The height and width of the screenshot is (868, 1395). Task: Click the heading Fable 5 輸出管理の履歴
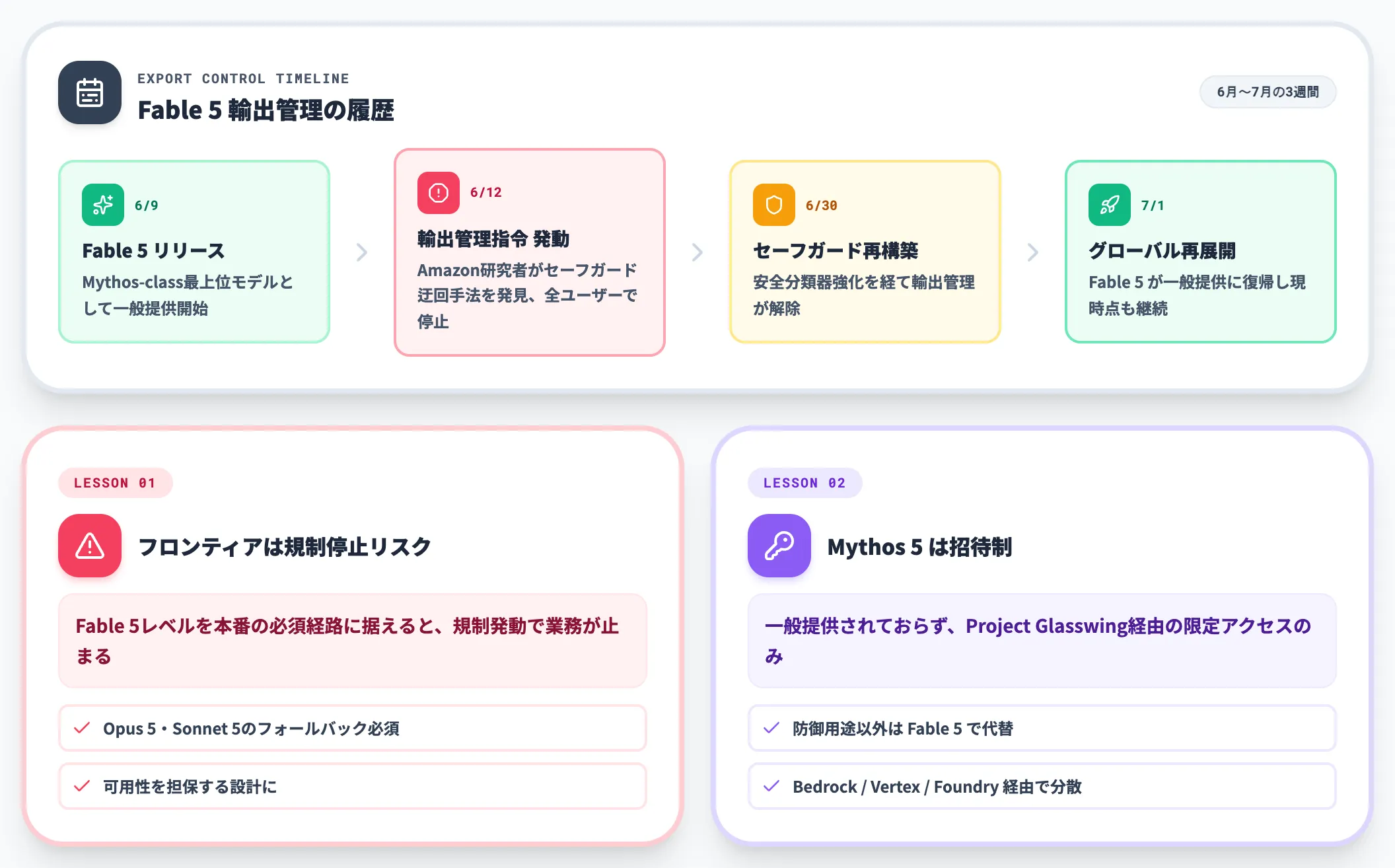266,110
